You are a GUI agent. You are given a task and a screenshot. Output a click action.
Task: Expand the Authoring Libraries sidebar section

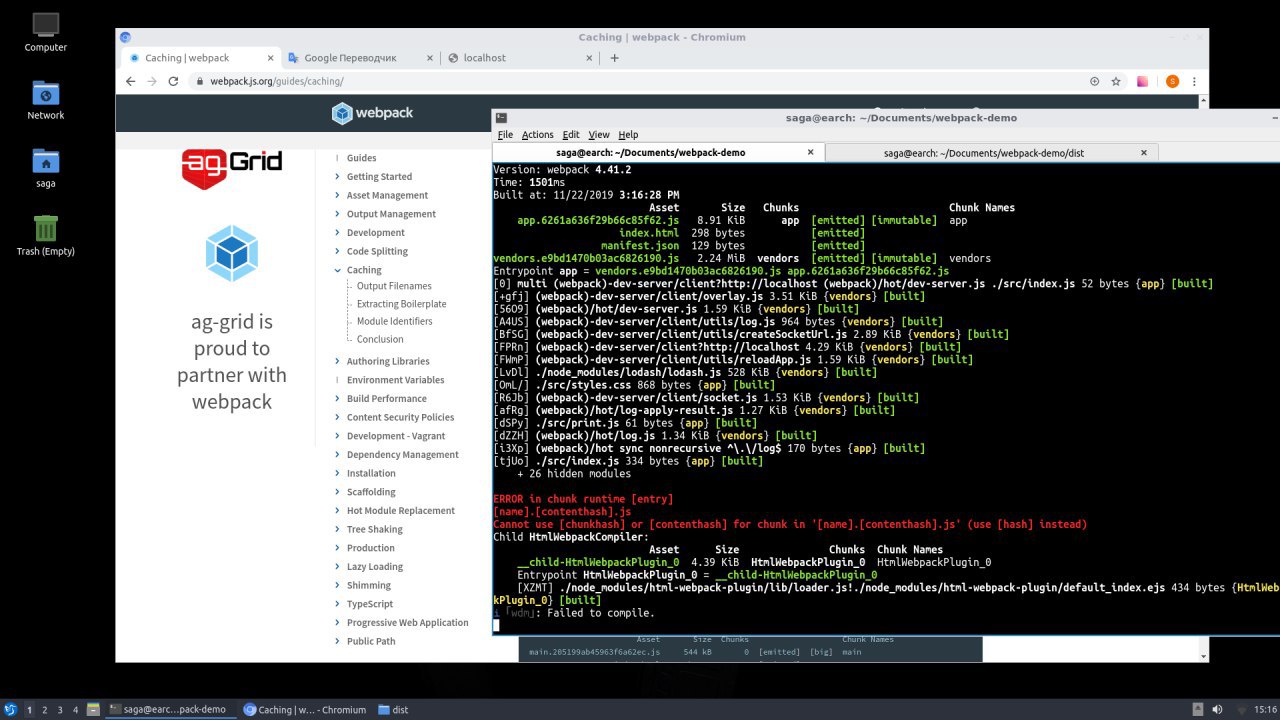338,361
